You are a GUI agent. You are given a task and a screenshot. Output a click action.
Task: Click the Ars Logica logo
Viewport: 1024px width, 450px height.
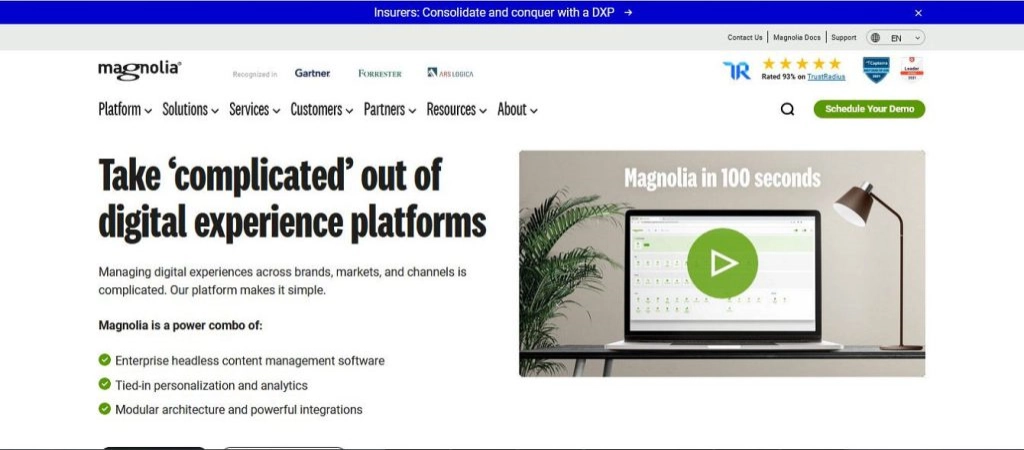pos(451,73)
